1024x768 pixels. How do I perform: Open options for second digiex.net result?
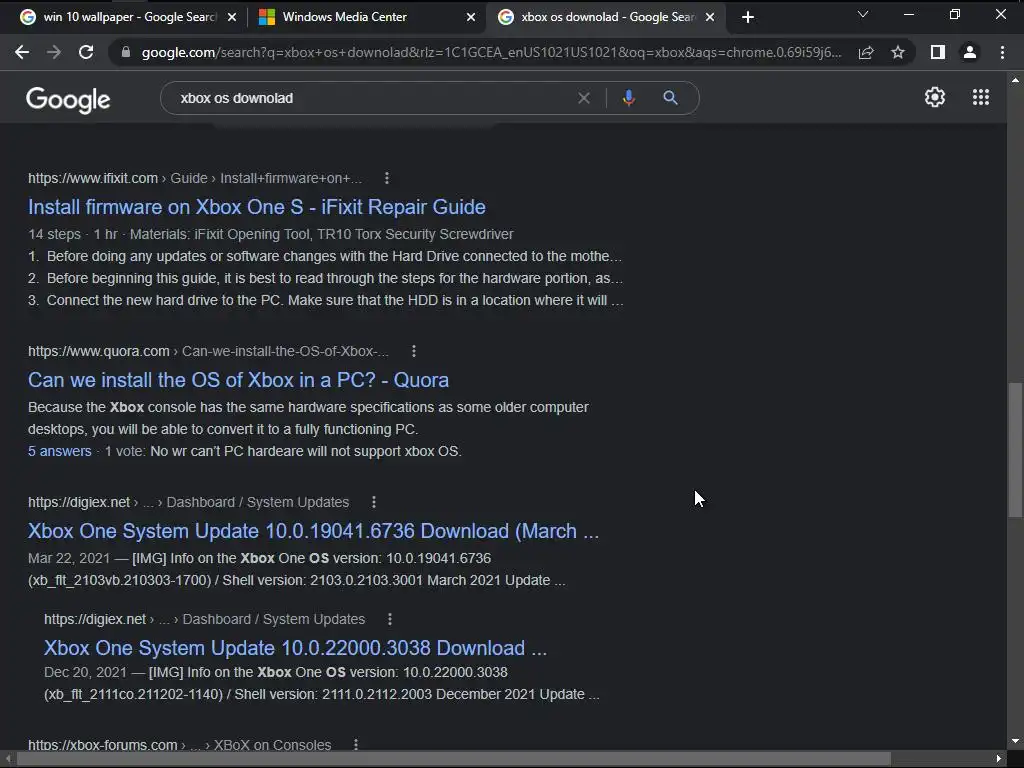(389, 618)
